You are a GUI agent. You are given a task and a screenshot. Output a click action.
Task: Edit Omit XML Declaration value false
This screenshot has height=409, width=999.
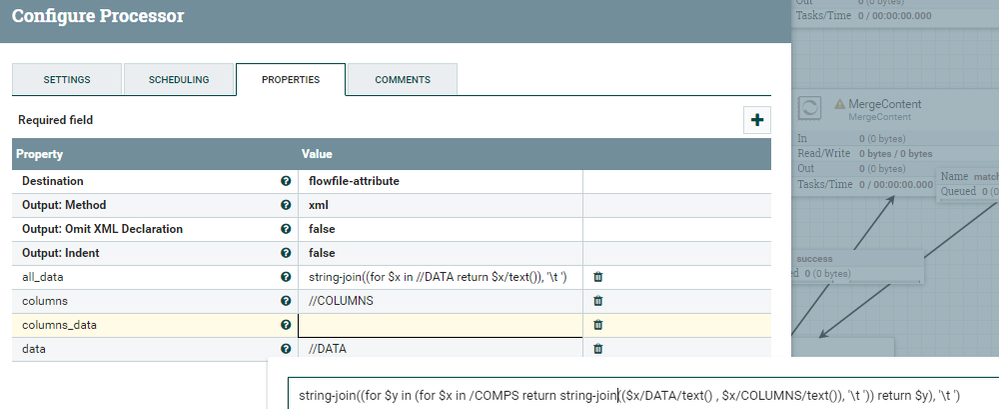[x=440, y=229]
